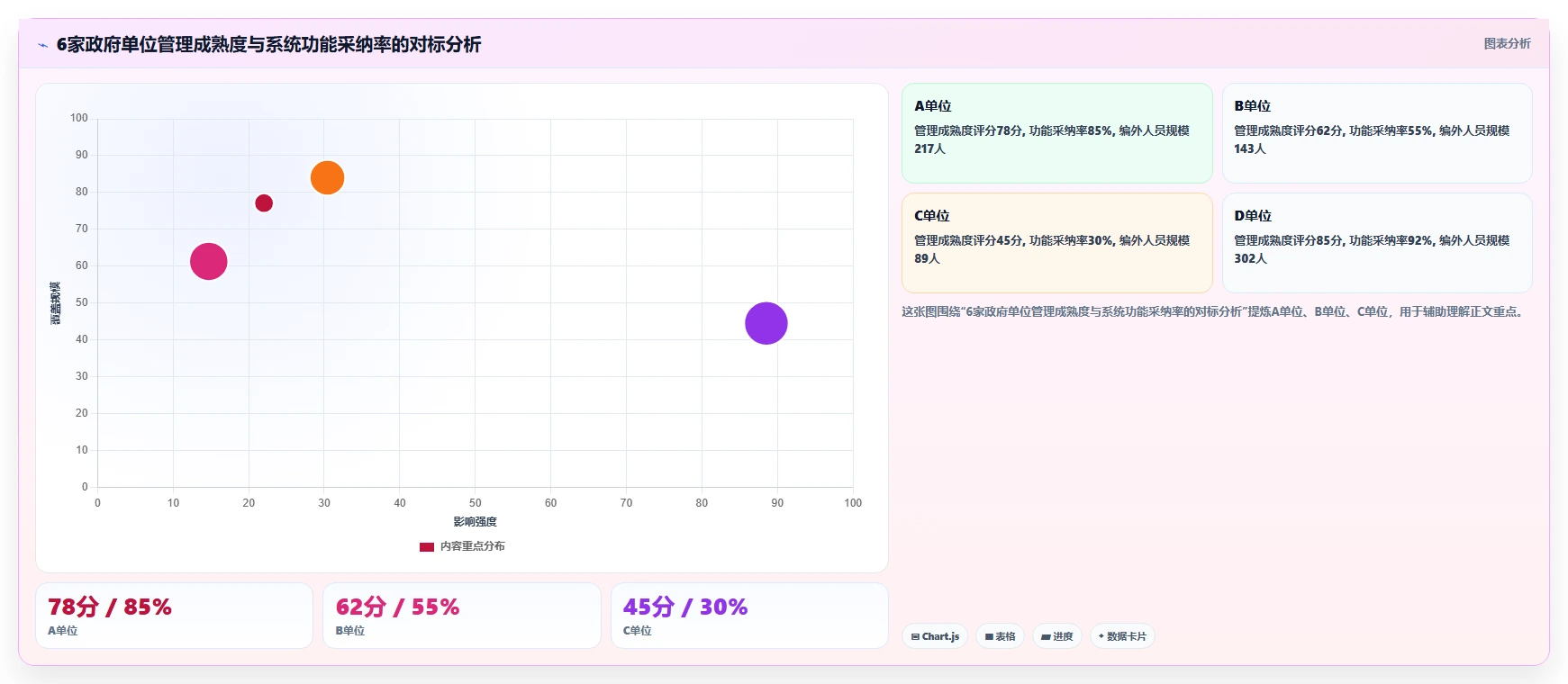Click the A单位 description mentioning 217人
Image resolution: width=1568 pixels, height=684 pixels.
(1052, 139)
